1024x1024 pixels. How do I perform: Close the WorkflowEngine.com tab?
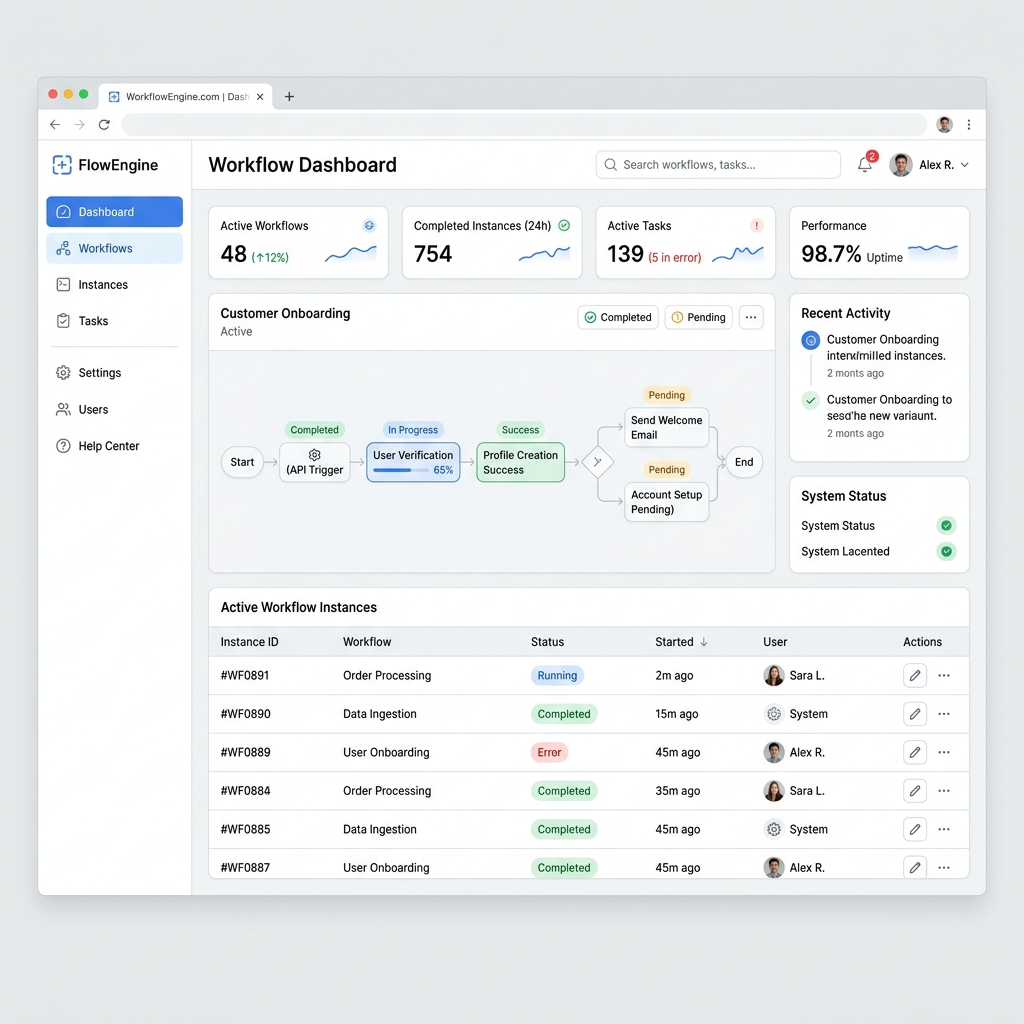[x=260, y=97]
